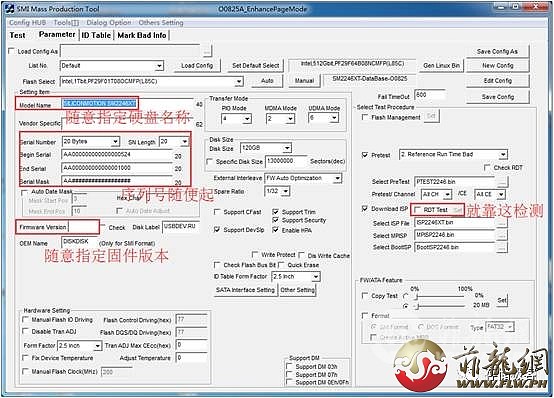Click the Save Config As button
Image resolution: width=554 pixels, height=398 pixels.
pos(497,52)
